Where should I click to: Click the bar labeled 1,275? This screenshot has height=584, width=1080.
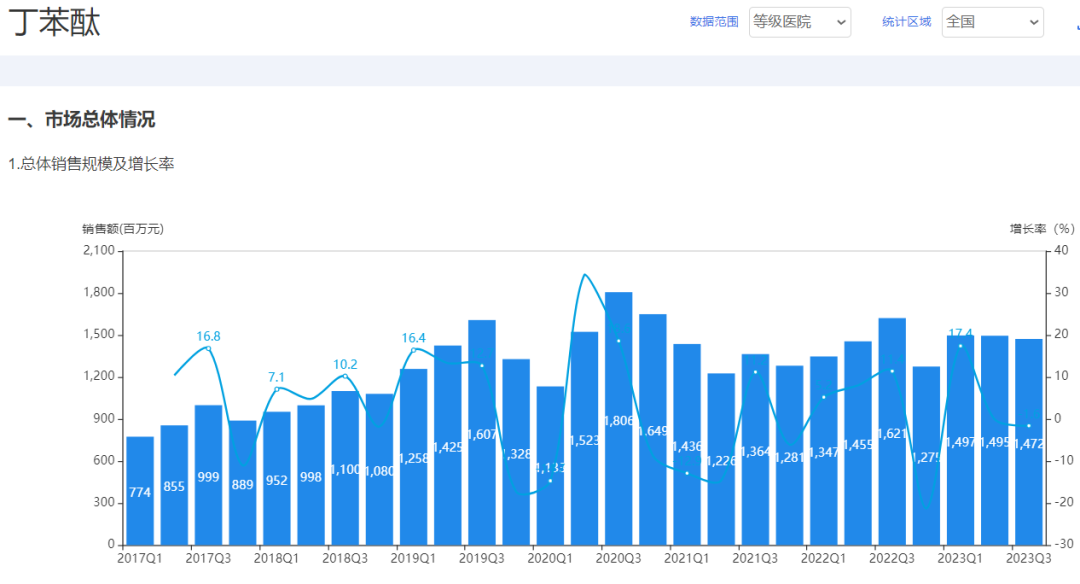point(926,456)
